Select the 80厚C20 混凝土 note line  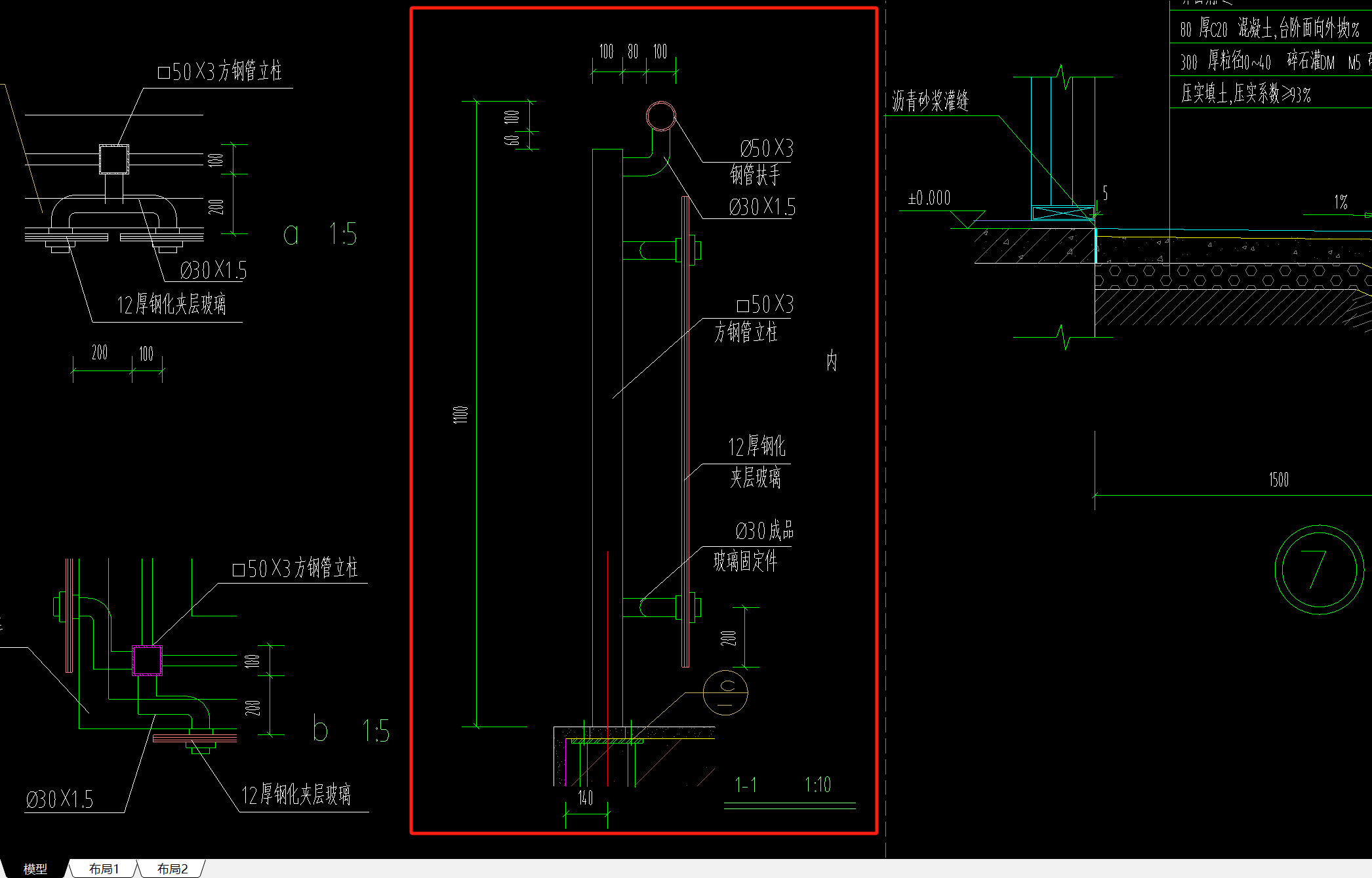pos(1269,28)
